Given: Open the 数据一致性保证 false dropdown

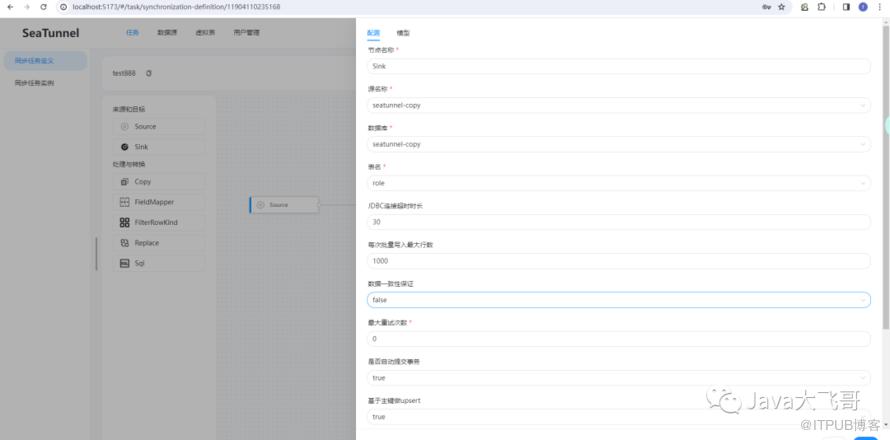Looking at the screenshot, I should pyautogui.click(x=618, y=300).
